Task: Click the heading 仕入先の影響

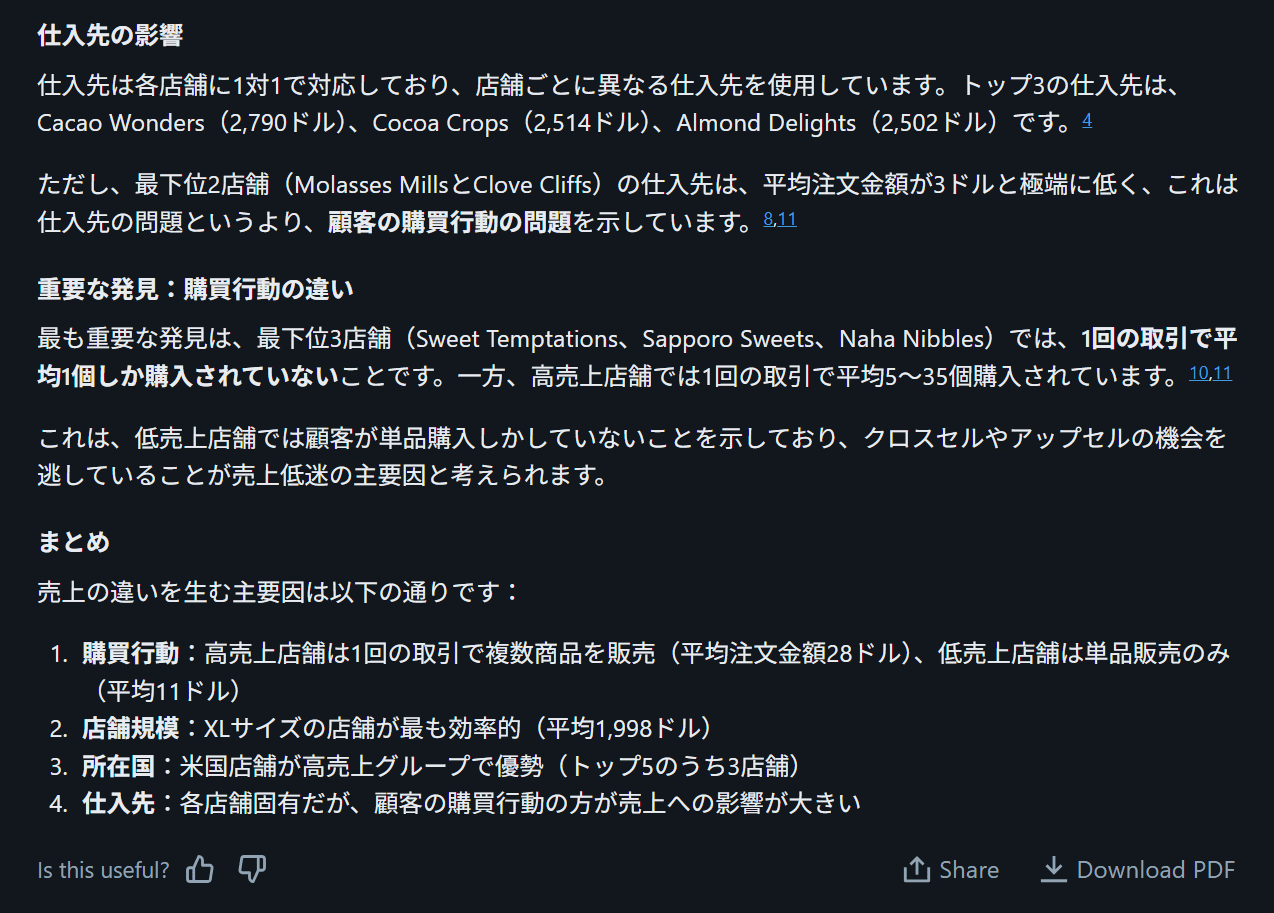Action: tap(110, 36)
